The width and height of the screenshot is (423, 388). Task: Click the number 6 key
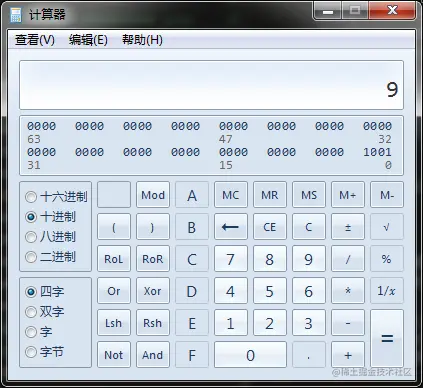point(309,291)
